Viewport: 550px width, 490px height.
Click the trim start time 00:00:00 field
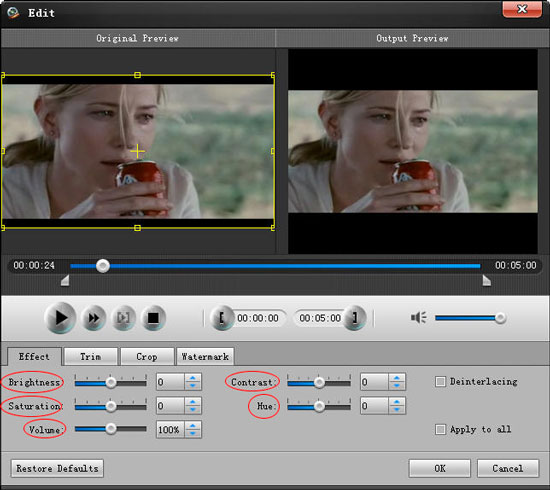pyautogui.click(x=258, y=318)
